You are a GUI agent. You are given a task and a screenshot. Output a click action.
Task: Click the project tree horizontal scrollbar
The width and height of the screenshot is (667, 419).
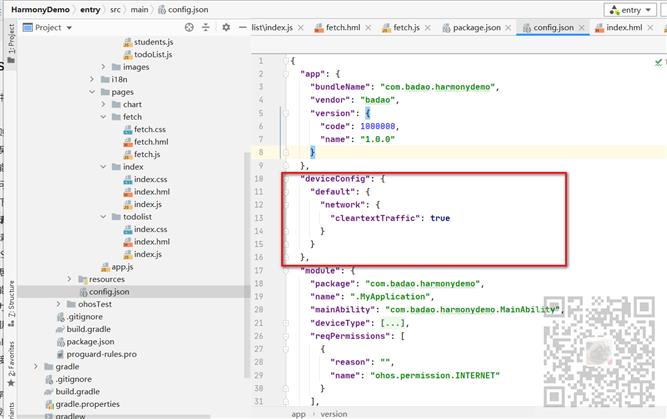click(114, 417)
